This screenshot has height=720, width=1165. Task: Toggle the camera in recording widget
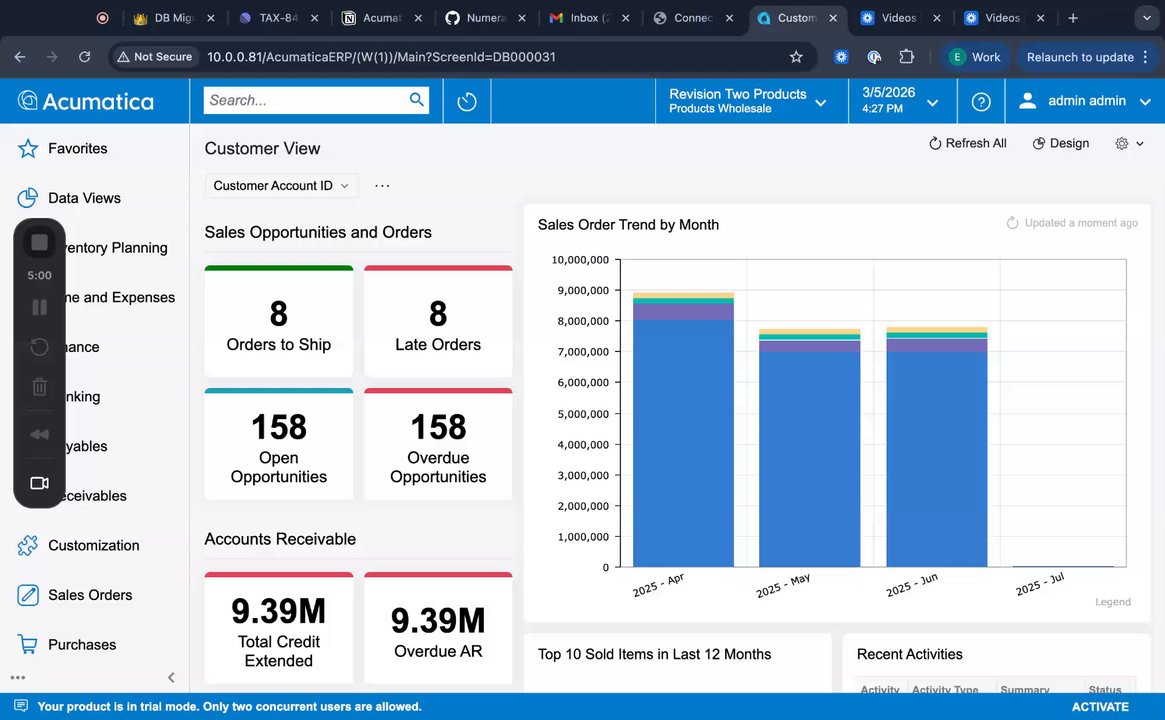click(39, 483)
